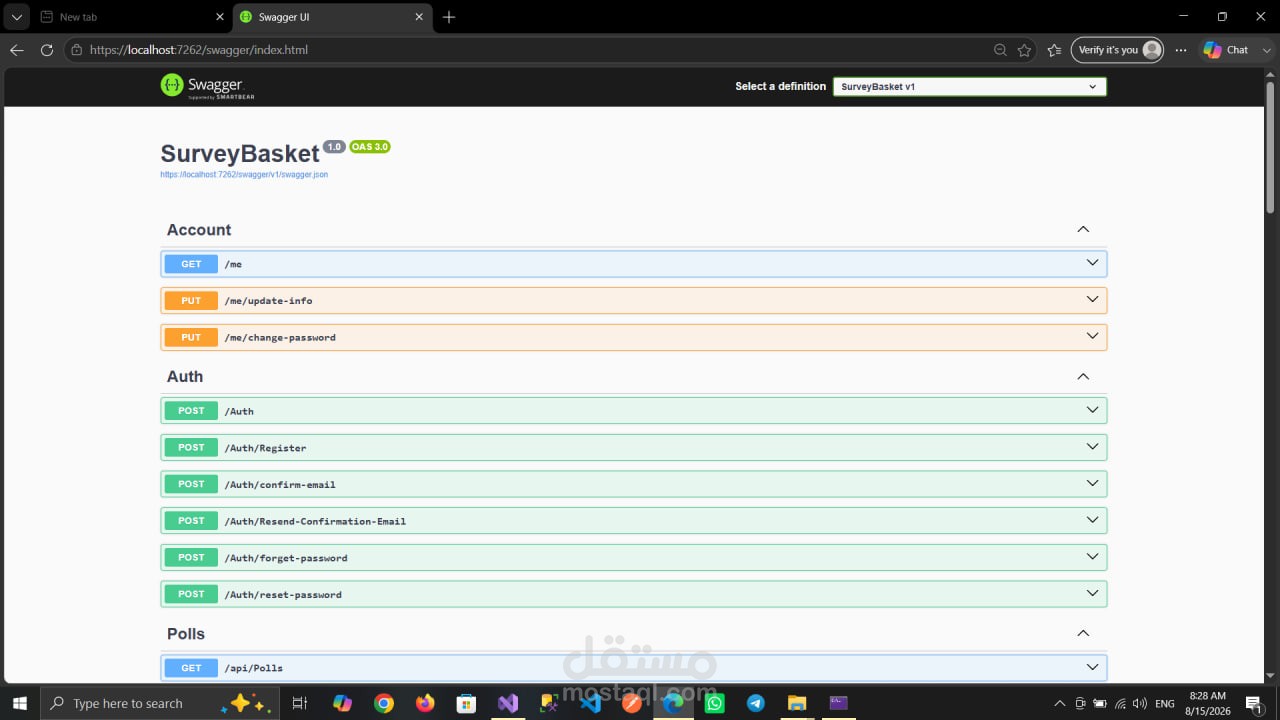Go back with the browser back arrow
Image resolution: width=1280 pixels, height=720 pixels.
(17, 50)
